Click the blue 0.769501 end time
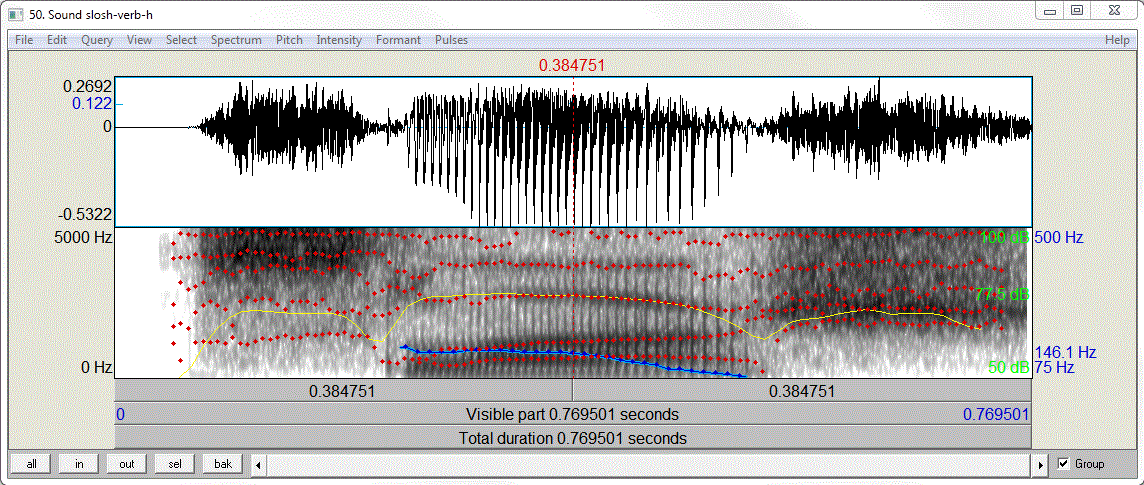This screenshot has height=485, width=1144. click(996, 415)
